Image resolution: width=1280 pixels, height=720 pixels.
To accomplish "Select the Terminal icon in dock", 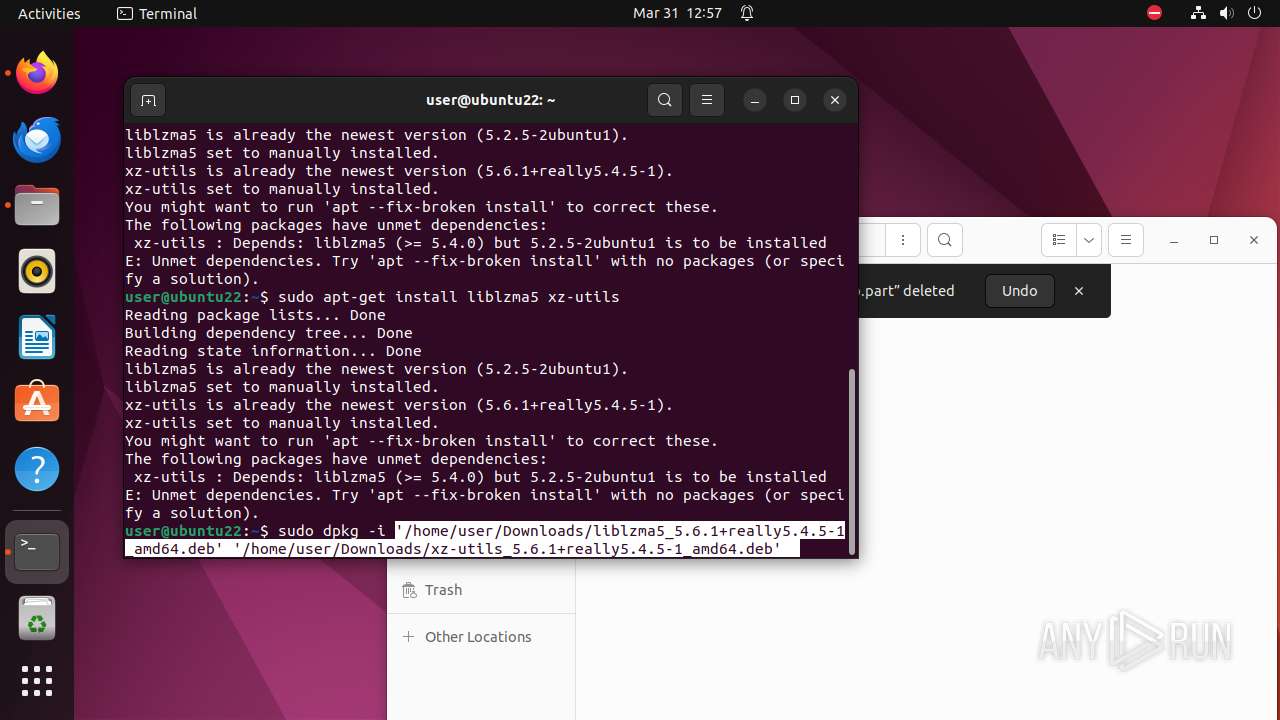I will coord(37,552).
